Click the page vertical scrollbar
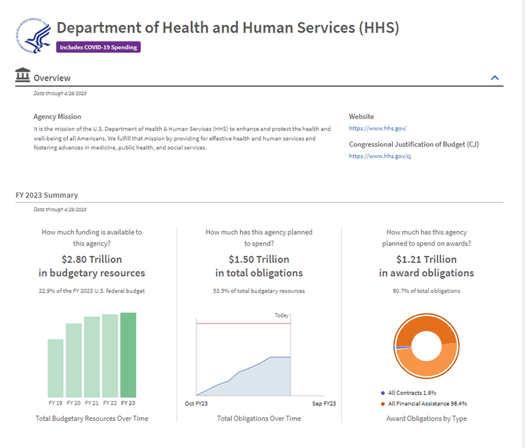 coord(522,224)
